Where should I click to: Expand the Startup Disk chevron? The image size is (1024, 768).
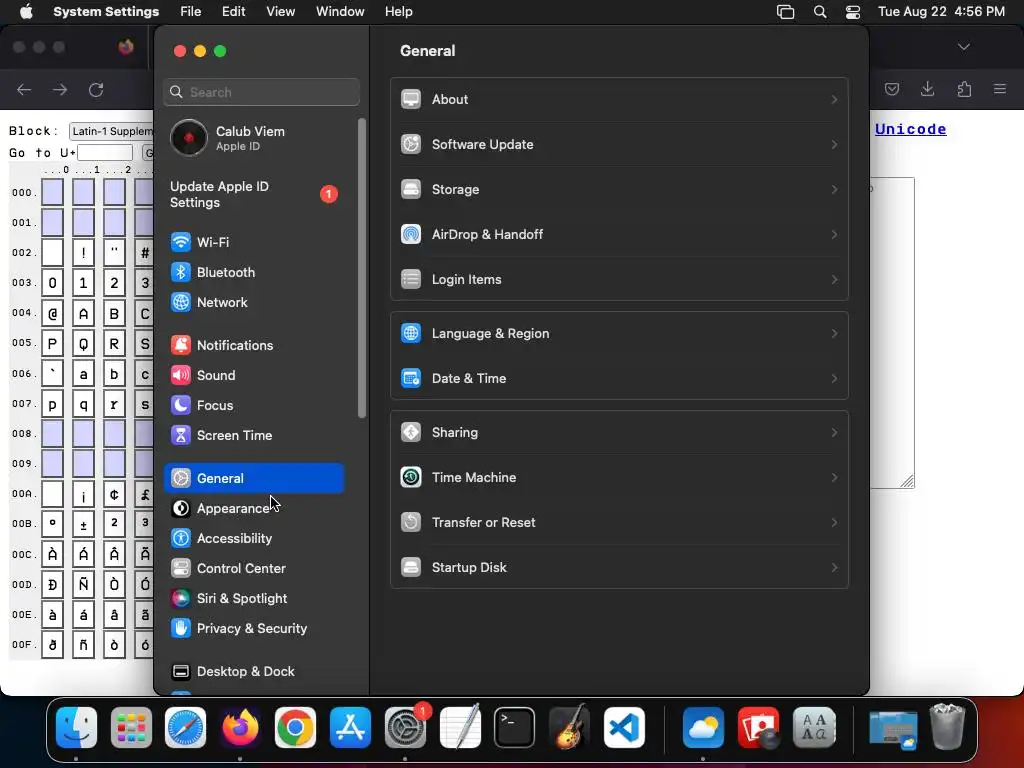pyautogui.click(x=834, y=568)
